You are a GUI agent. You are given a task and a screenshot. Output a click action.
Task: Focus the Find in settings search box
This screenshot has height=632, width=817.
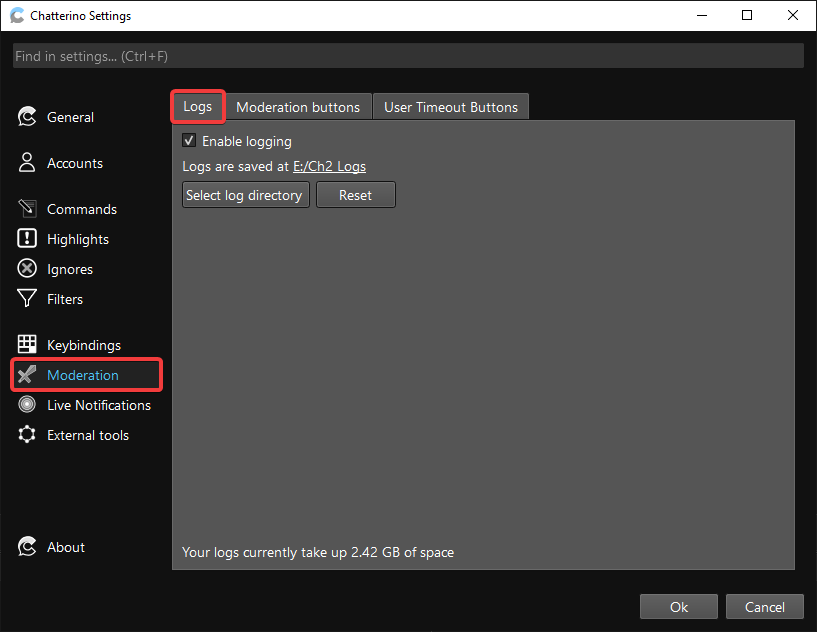pyautogui.click(x=408, y=56)
